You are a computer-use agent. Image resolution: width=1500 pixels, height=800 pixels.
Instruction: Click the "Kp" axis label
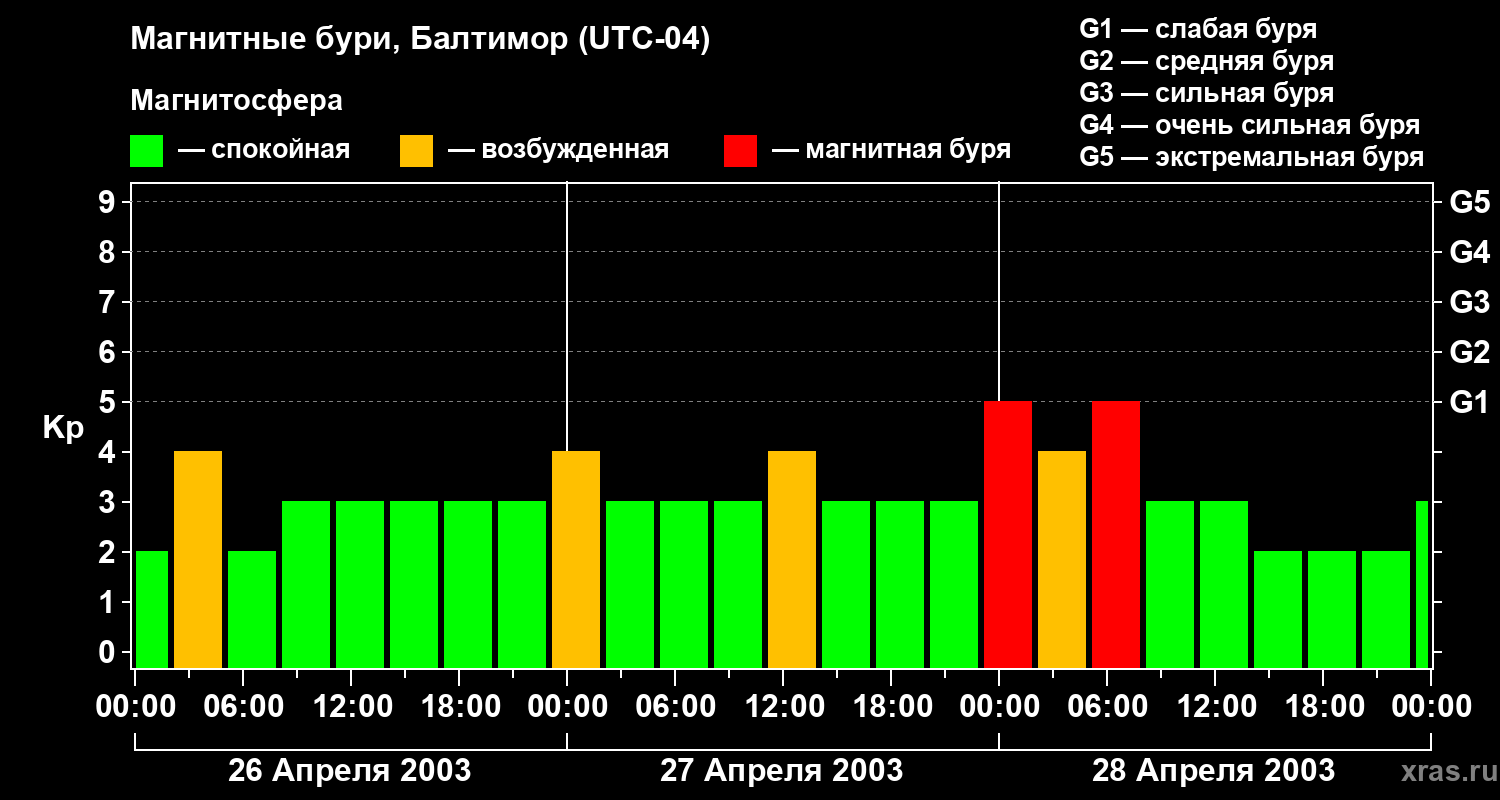63,428
